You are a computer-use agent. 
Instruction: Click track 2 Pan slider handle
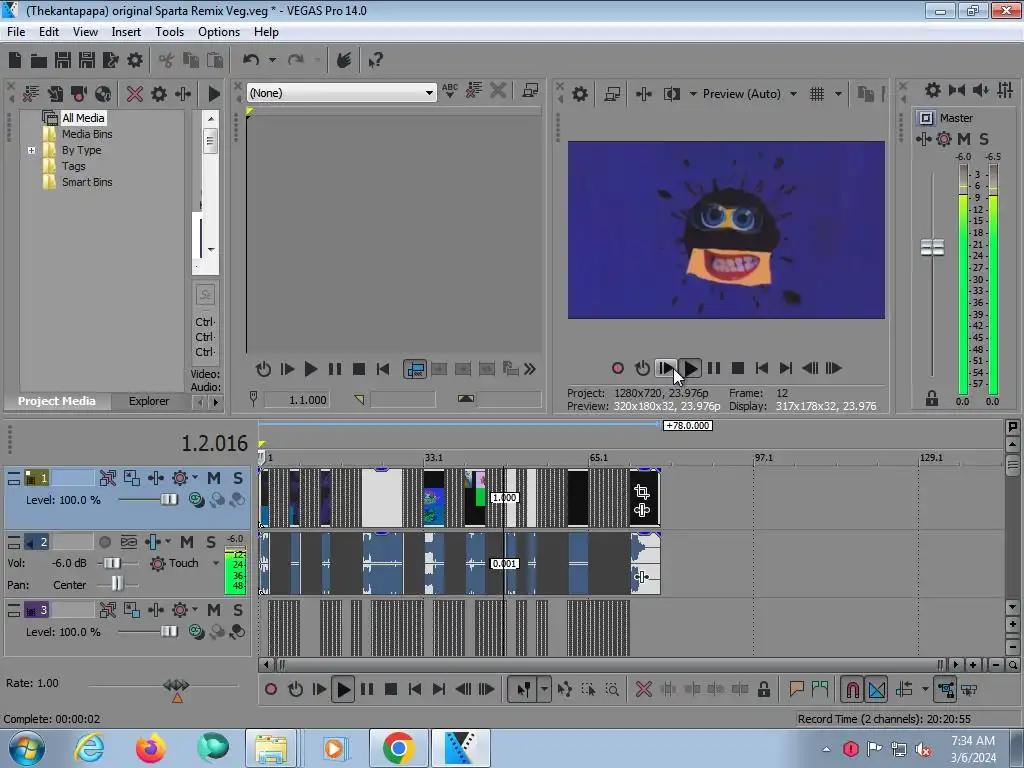pyautogui.click(x=116, y=583)
